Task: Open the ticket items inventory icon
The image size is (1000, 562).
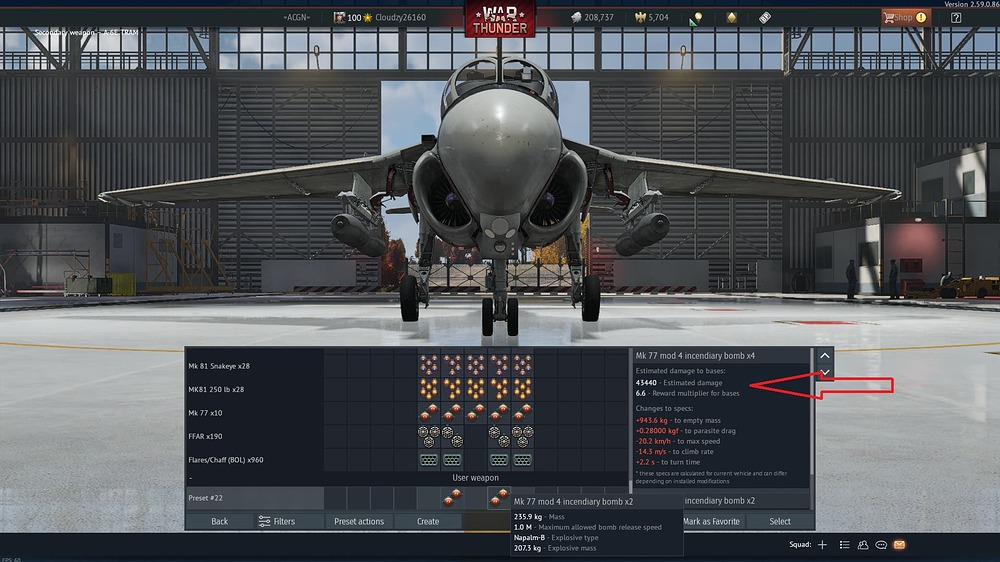Action: pyautogui.click(x=765, y=18)
